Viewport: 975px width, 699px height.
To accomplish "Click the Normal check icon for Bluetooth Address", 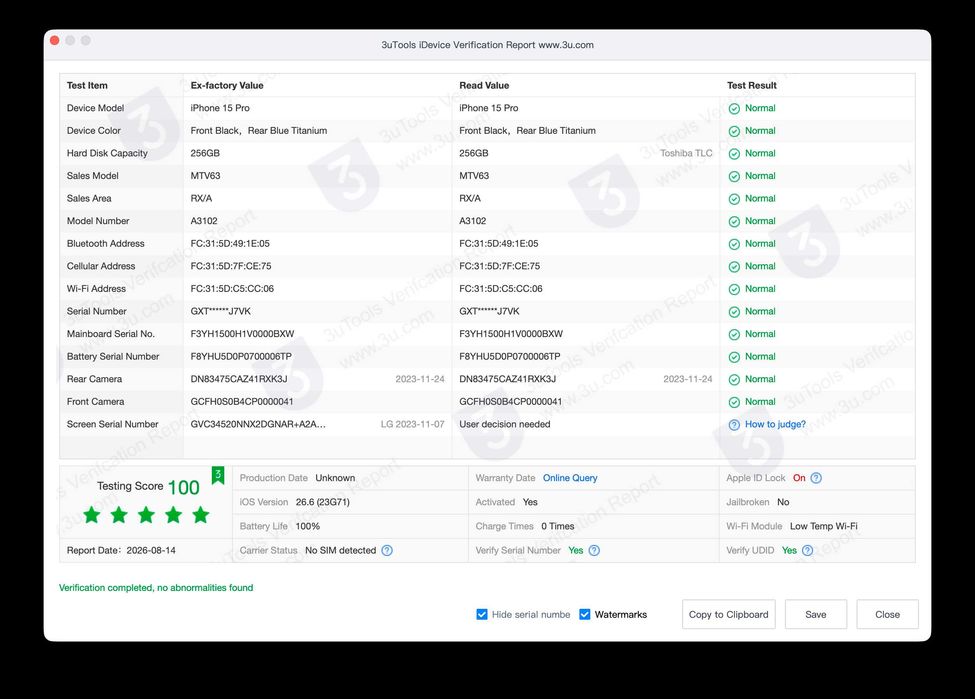I will click(x=734, y=244).
